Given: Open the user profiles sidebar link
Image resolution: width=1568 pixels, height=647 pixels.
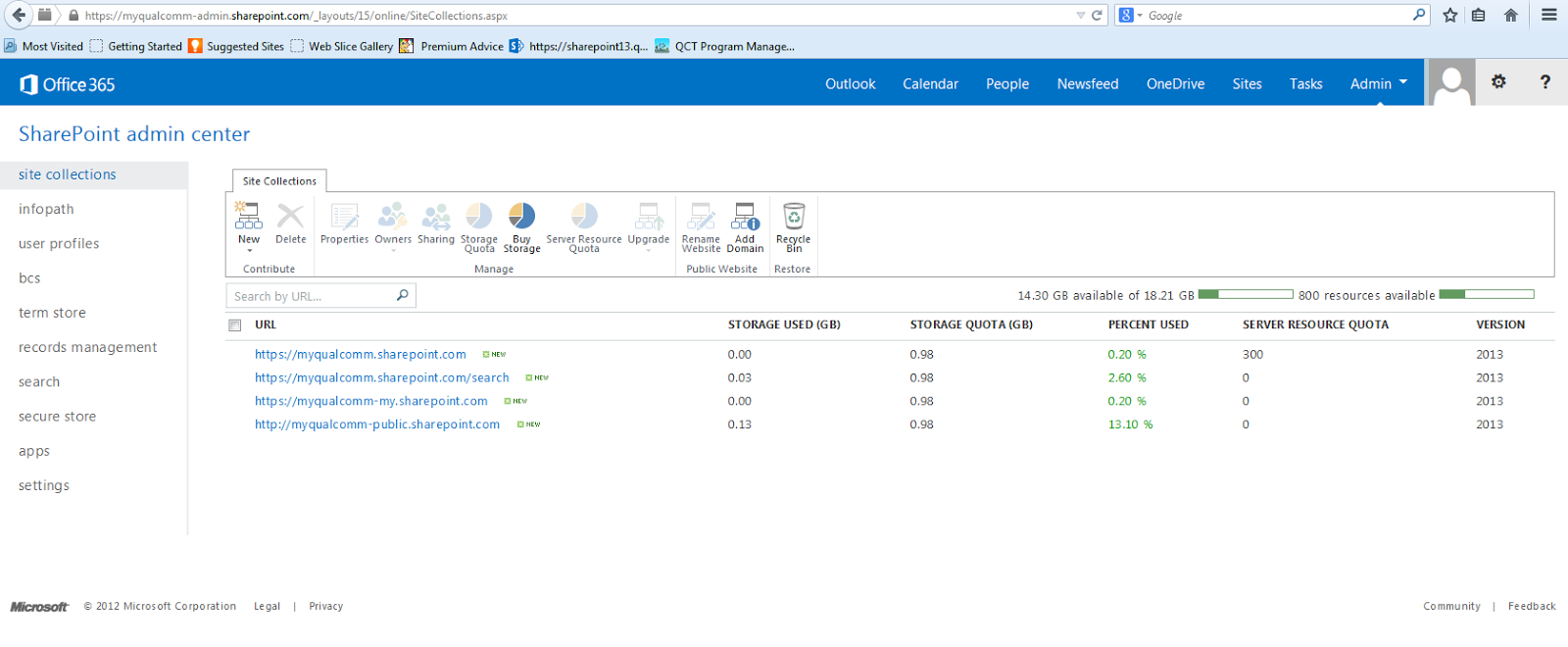Looking at the screenshot, I should click(x=59, y=243).
